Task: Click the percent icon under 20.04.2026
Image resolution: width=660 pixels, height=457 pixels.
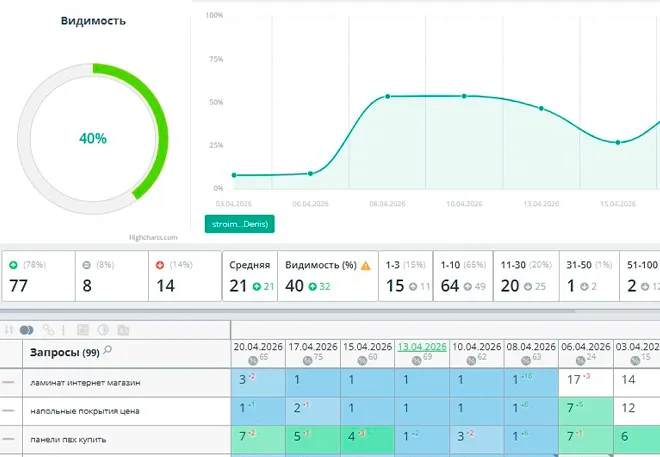Action: click(x=253, y=359)
